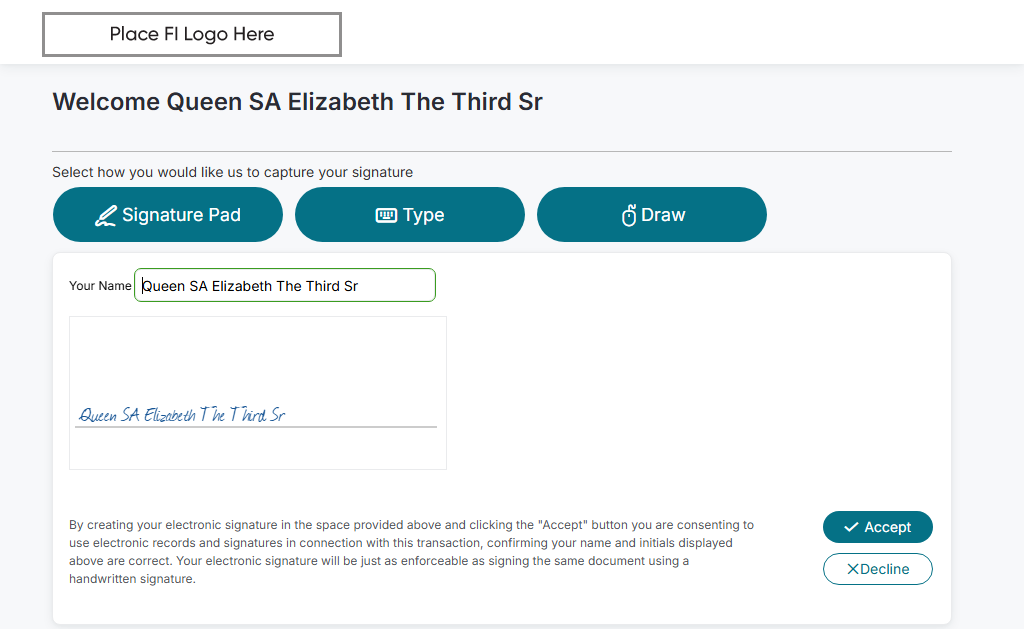Click the mouse icon on the Draw button

[x=629, y=215]
